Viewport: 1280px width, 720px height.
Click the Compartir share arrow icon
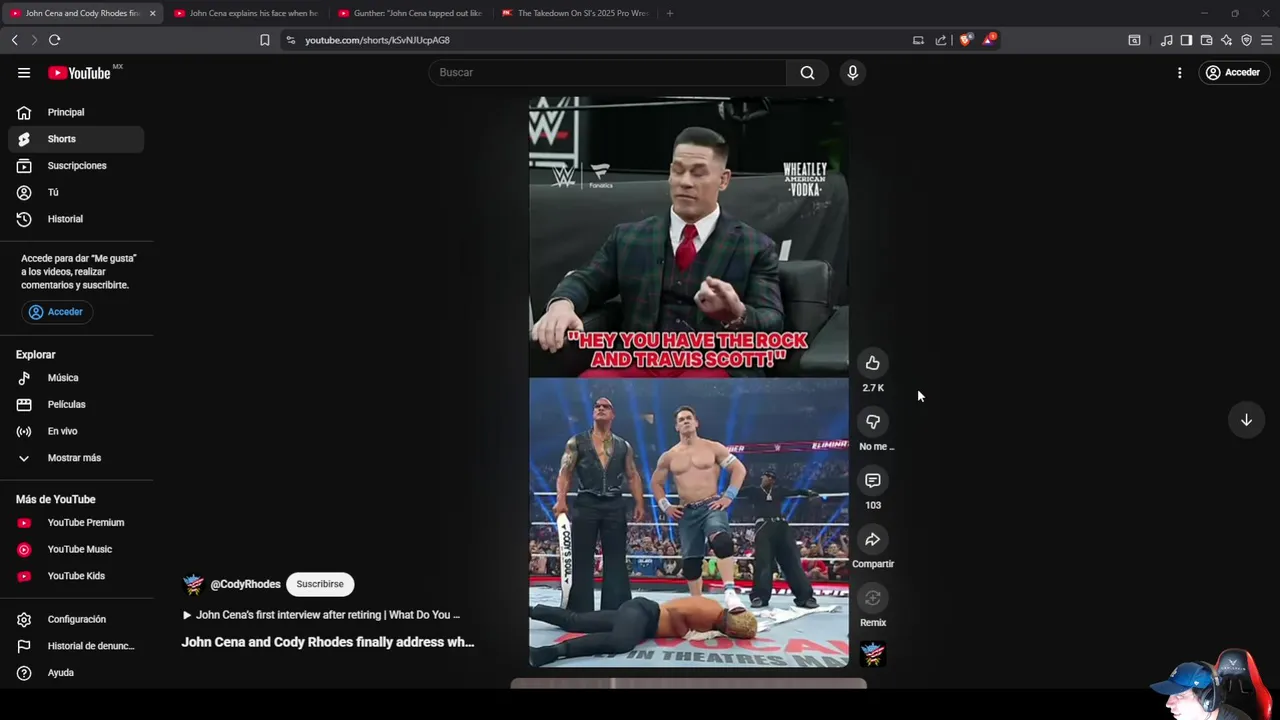click(x=873, y=540)
